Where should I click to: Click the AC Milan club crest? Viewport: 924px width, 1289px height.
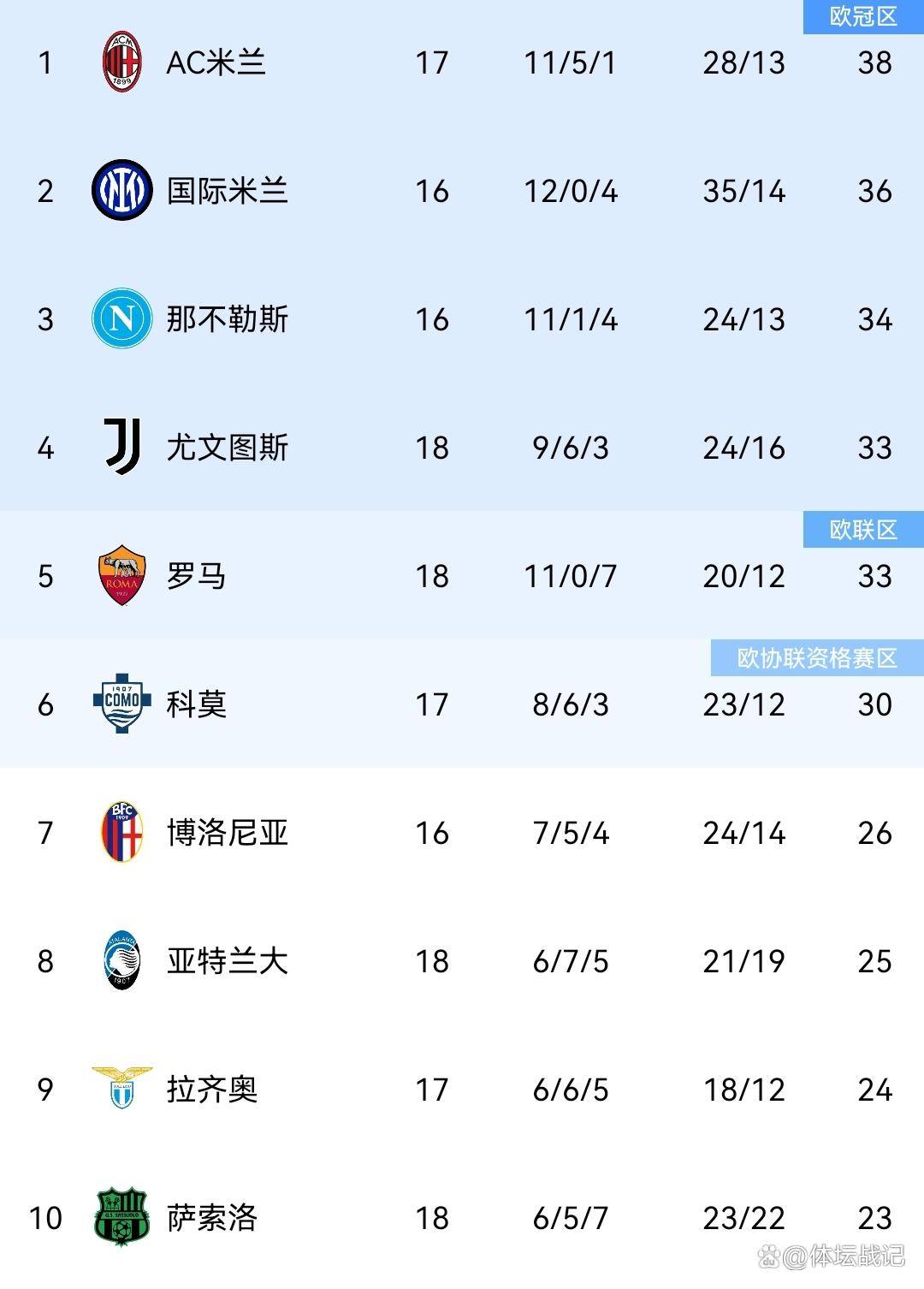click(121, 62)
